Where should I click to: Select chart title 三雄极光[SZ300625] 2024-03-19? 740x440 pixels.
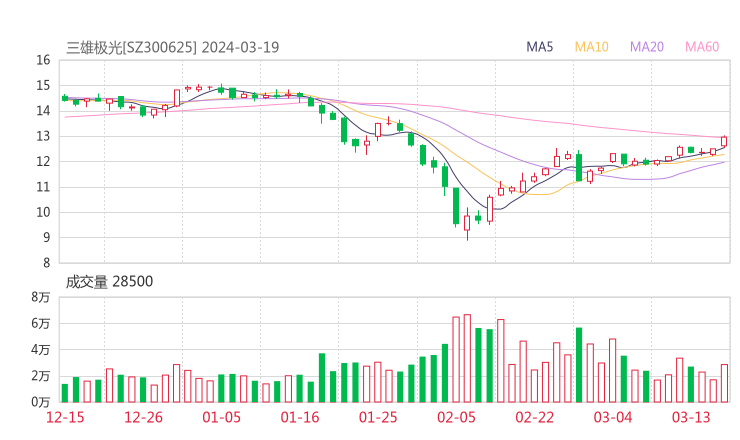click(x=173, y=47)
